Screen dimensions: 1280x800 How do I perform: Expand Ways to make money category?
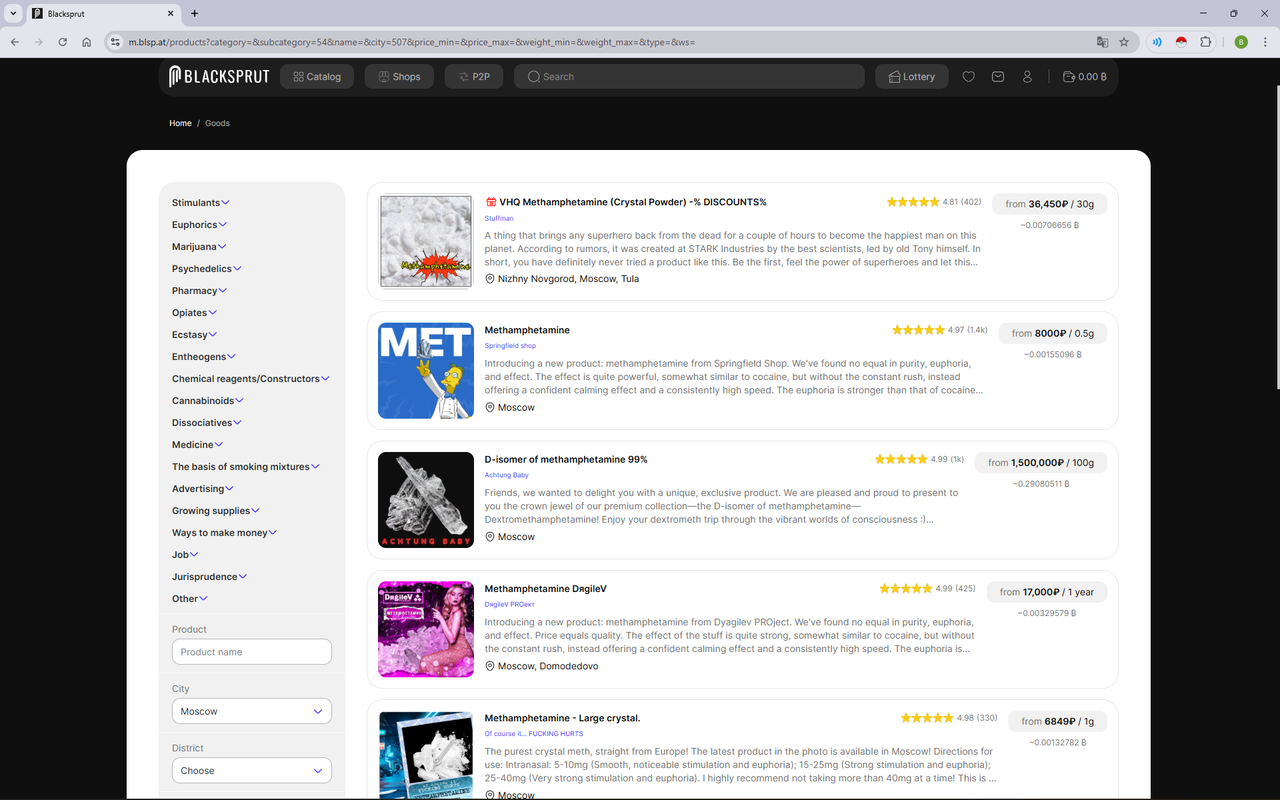click(x=224, y=532)
